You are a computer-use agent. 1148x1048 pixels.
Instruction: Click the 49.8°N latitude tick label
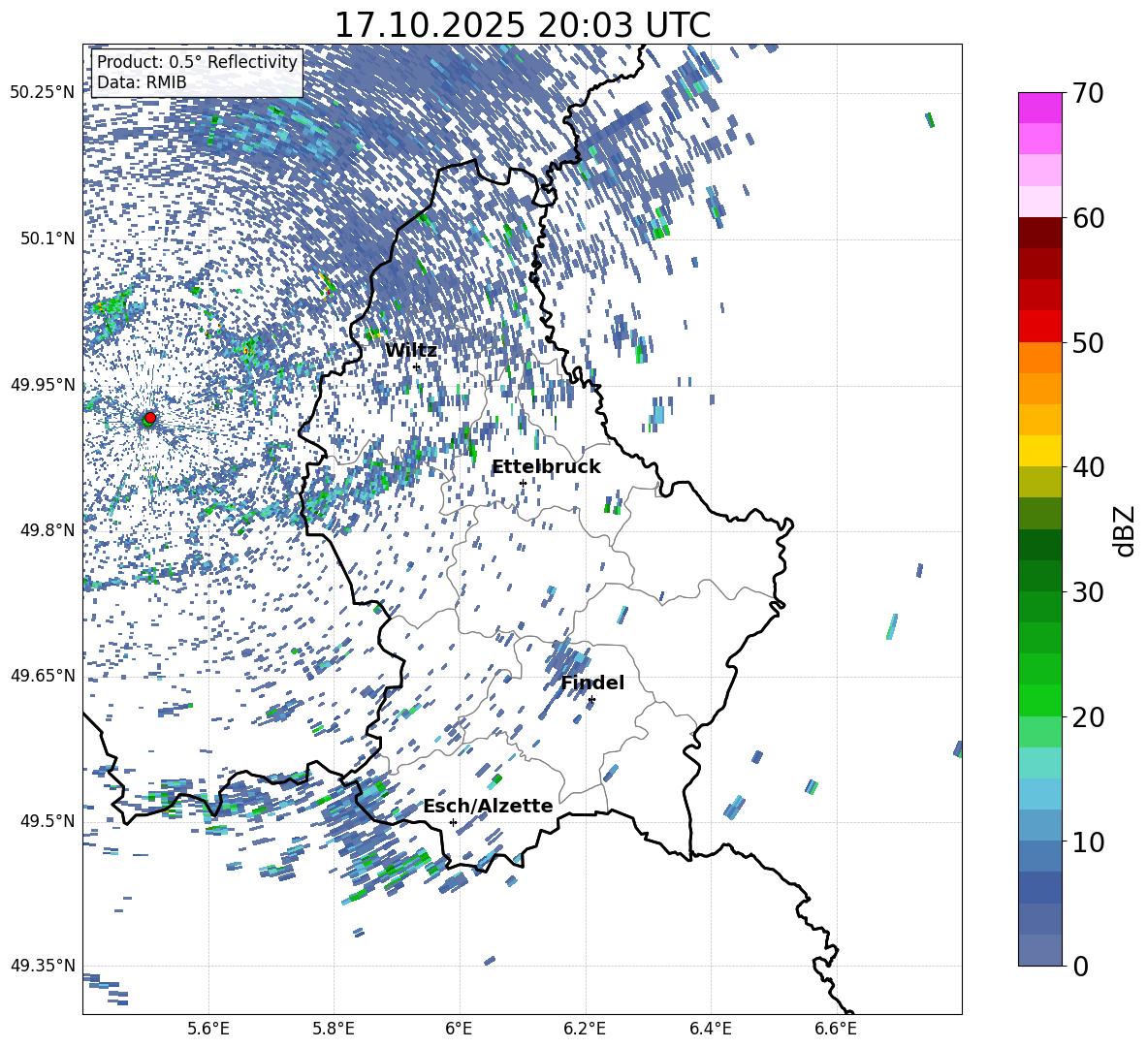click(47, 530)
